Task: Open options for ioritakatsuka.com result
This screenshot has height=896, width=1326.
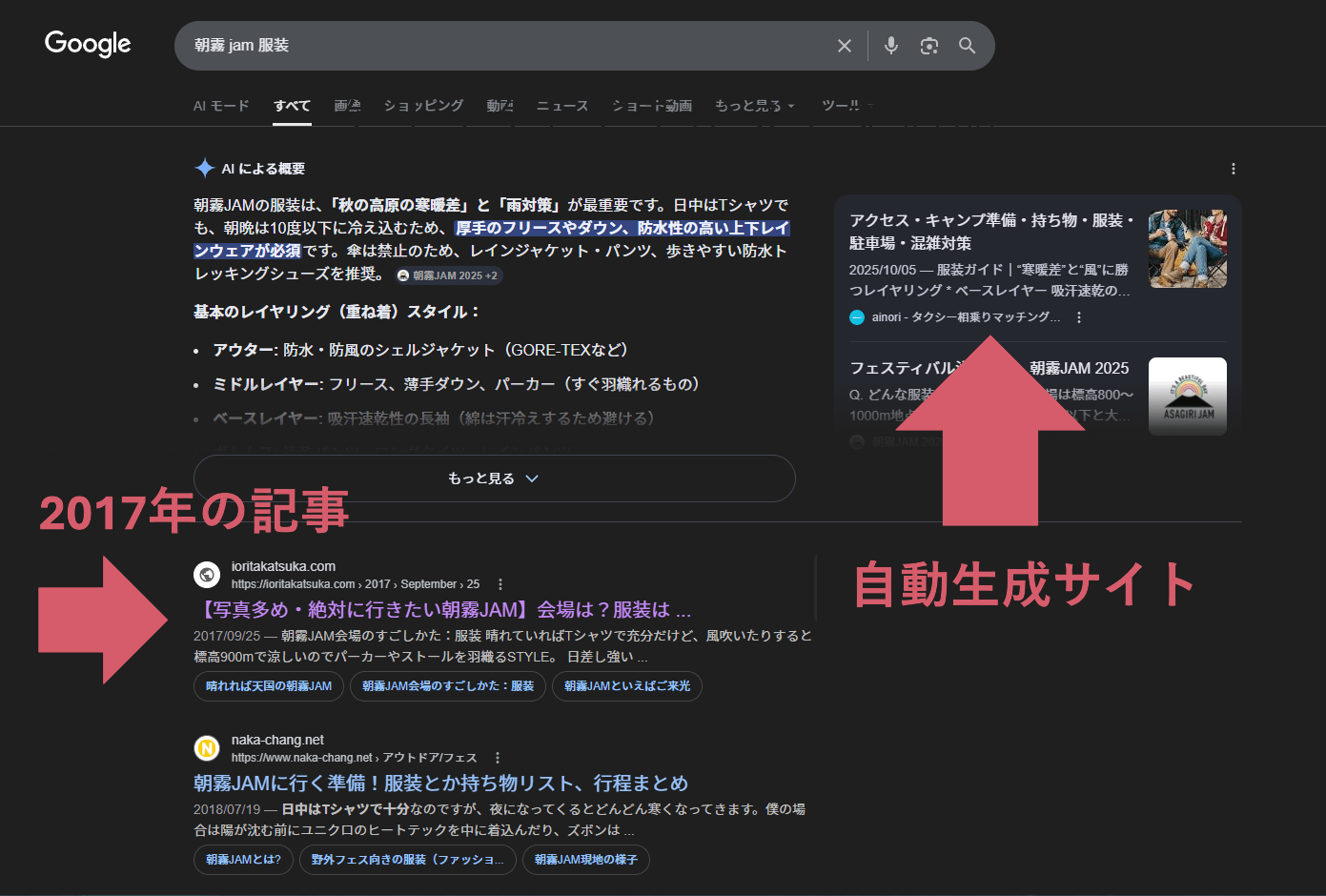Action: [500, 584]
